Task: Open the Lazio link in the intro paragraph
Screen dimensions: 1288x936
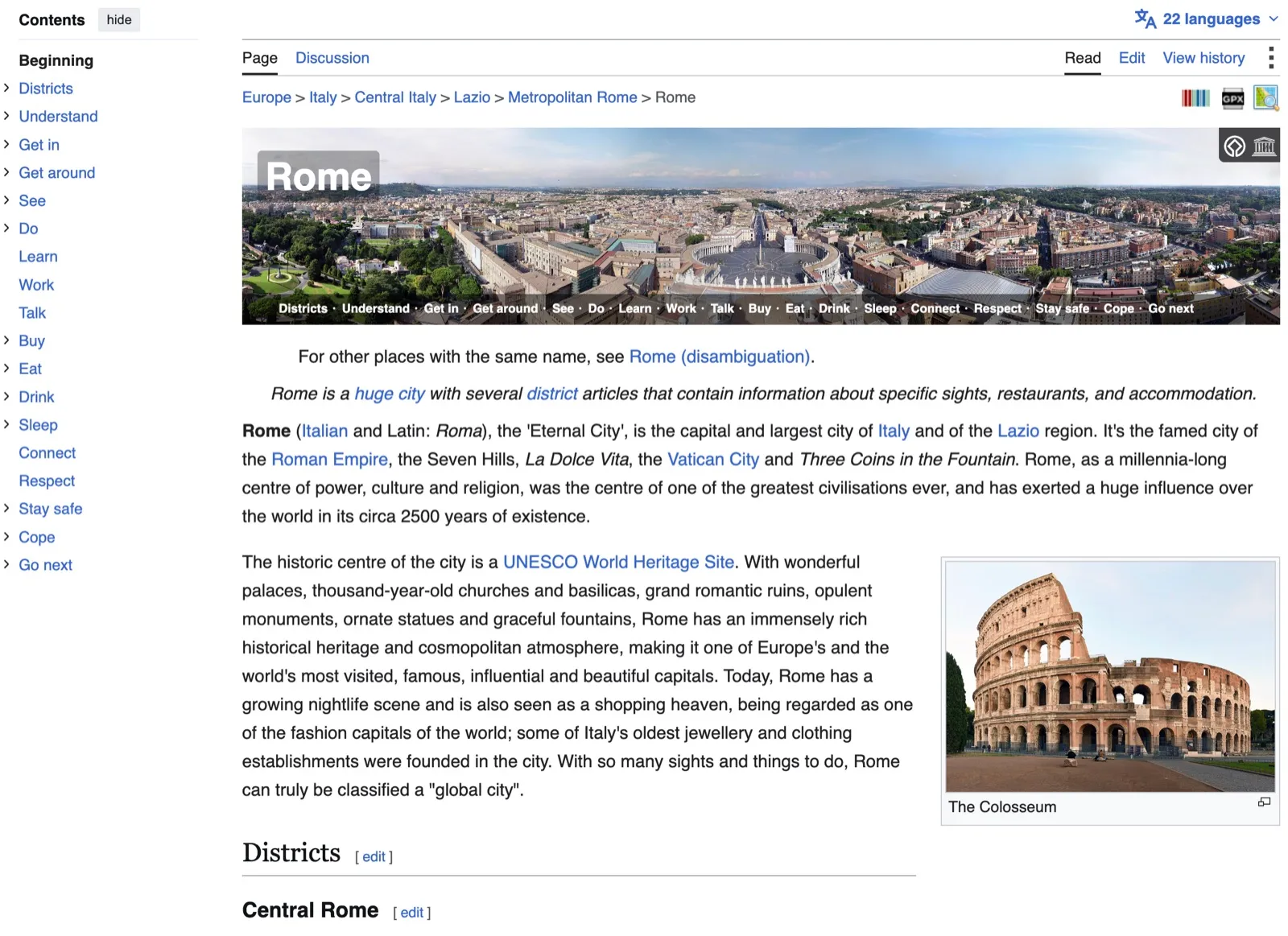Action: click(1018, 431)
